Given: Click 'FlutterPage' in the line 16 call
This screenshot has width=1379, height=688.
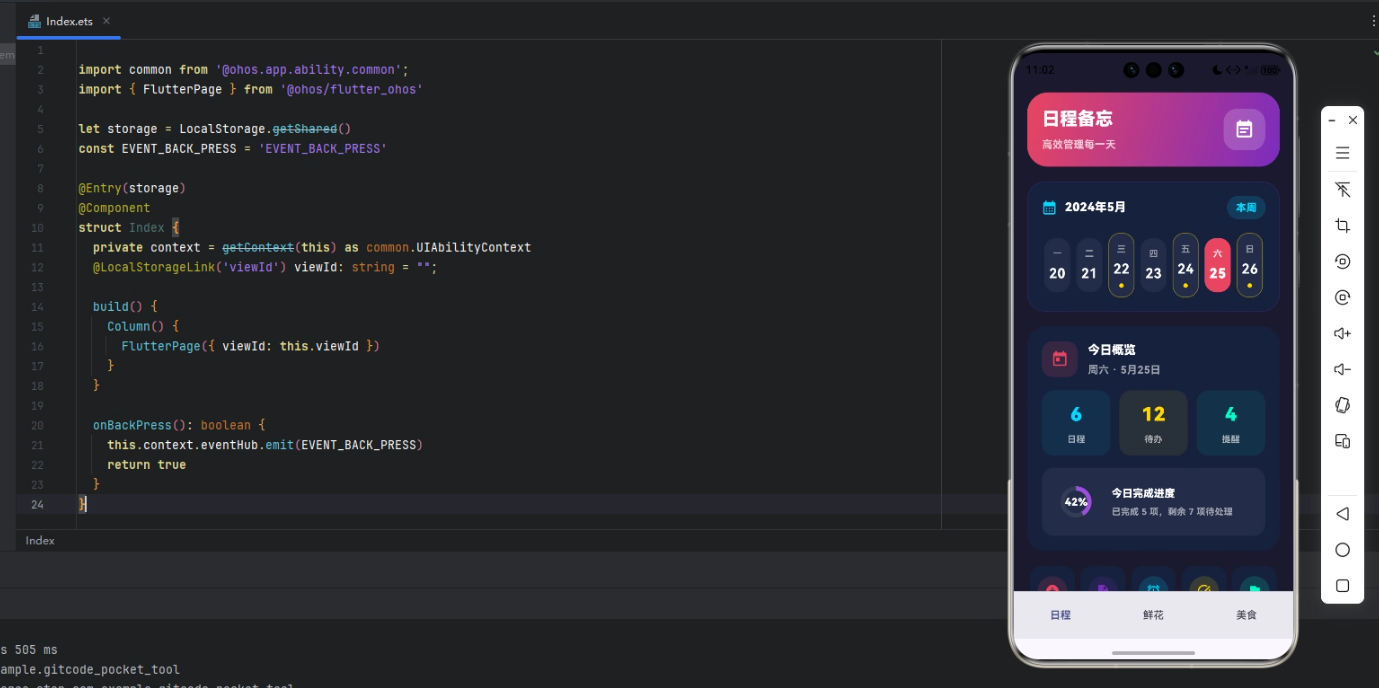Looking at the screenshot, I should pos(161,346).
